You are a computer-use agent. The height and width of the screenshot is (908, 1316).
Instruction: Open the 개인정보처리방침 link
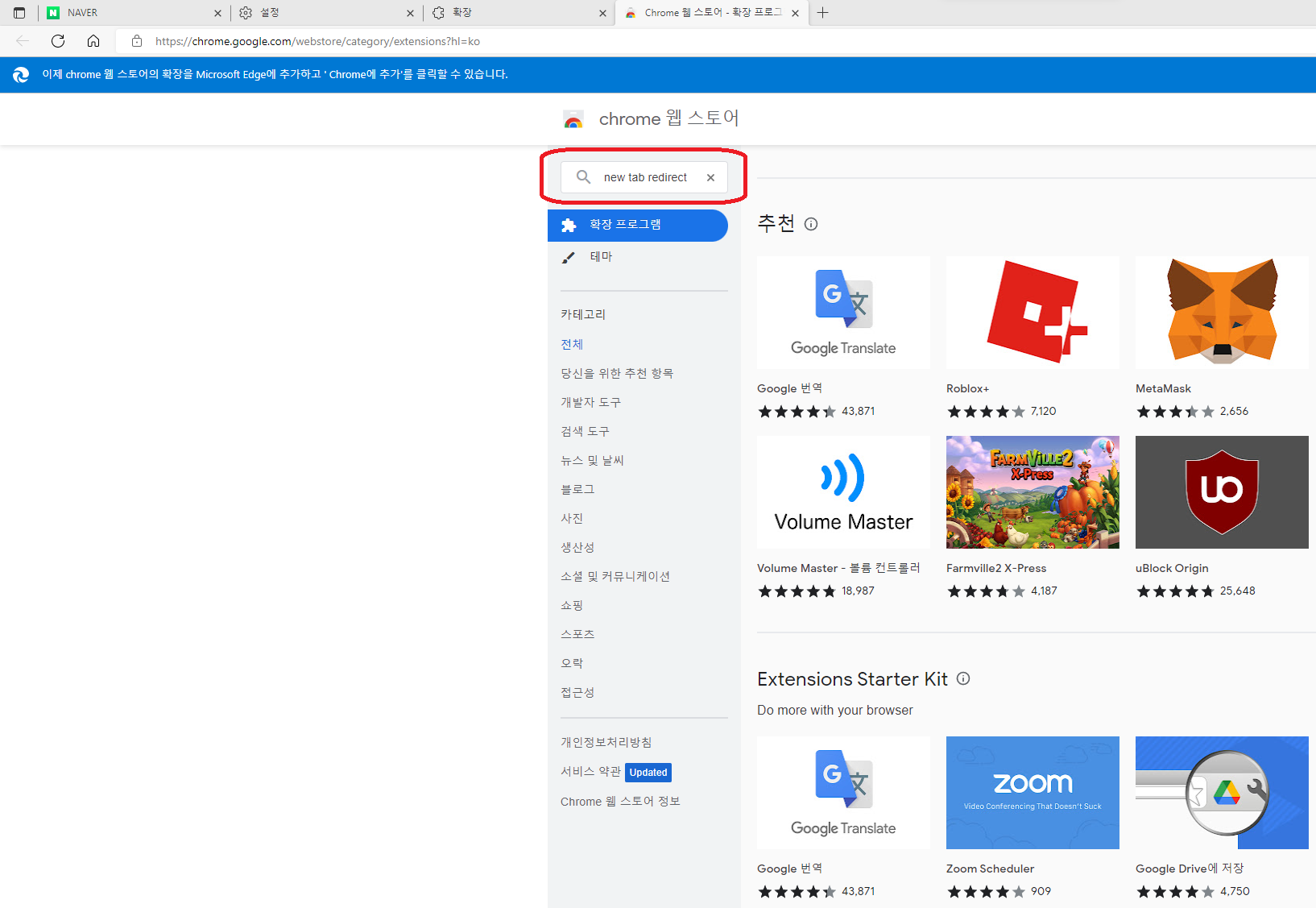(x=606, y=742)
